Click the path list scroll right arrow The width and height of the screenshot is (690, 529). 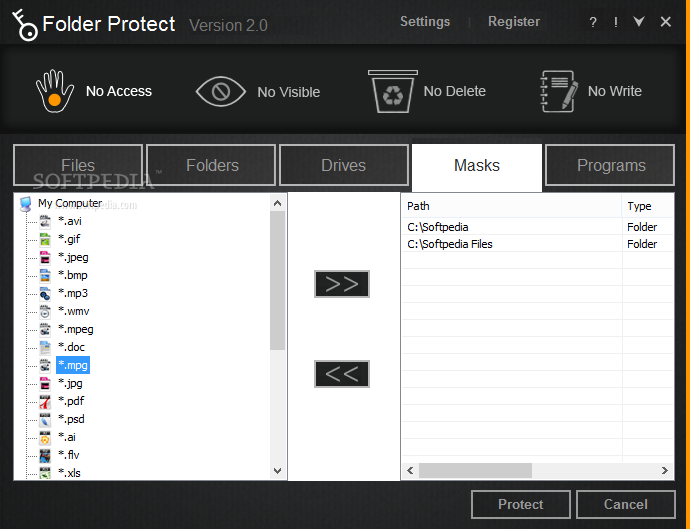pos(664,470)
